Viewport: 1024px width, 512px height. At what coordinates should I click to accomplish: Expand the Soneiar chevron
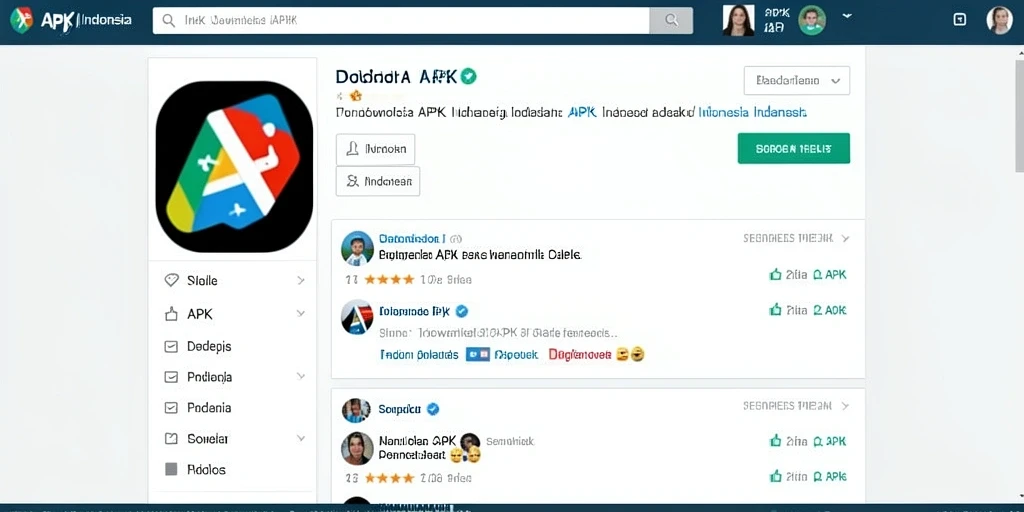click(300, 438)
